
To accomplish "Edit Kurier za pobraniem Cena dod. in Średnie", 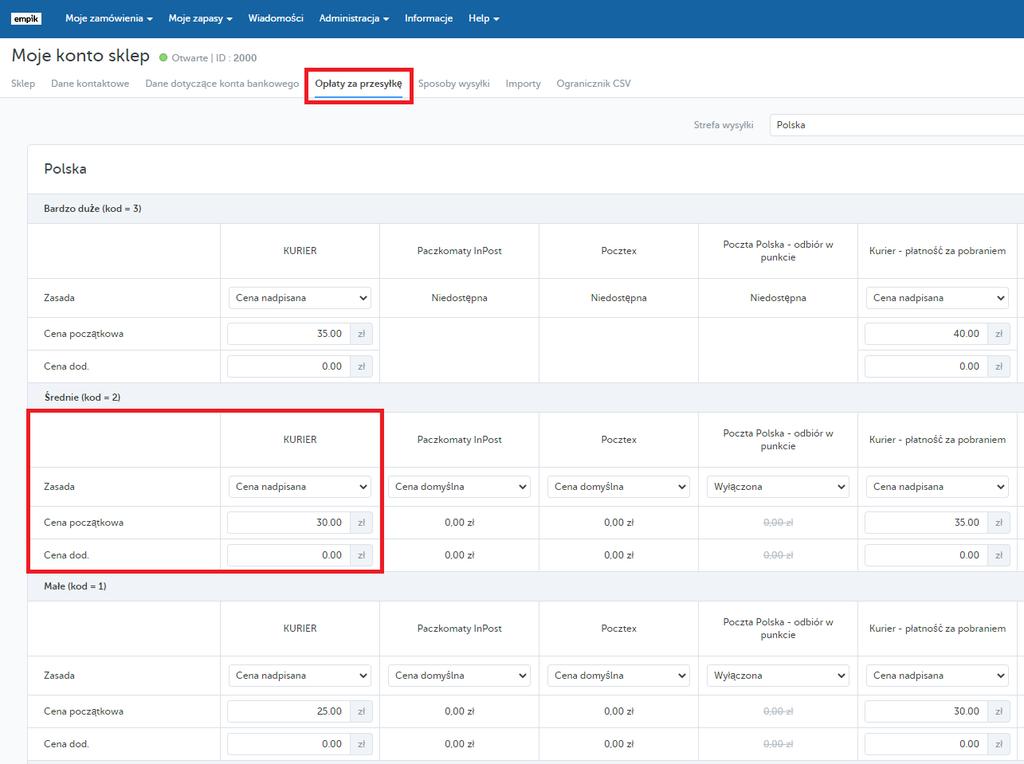I will (926, 555).
